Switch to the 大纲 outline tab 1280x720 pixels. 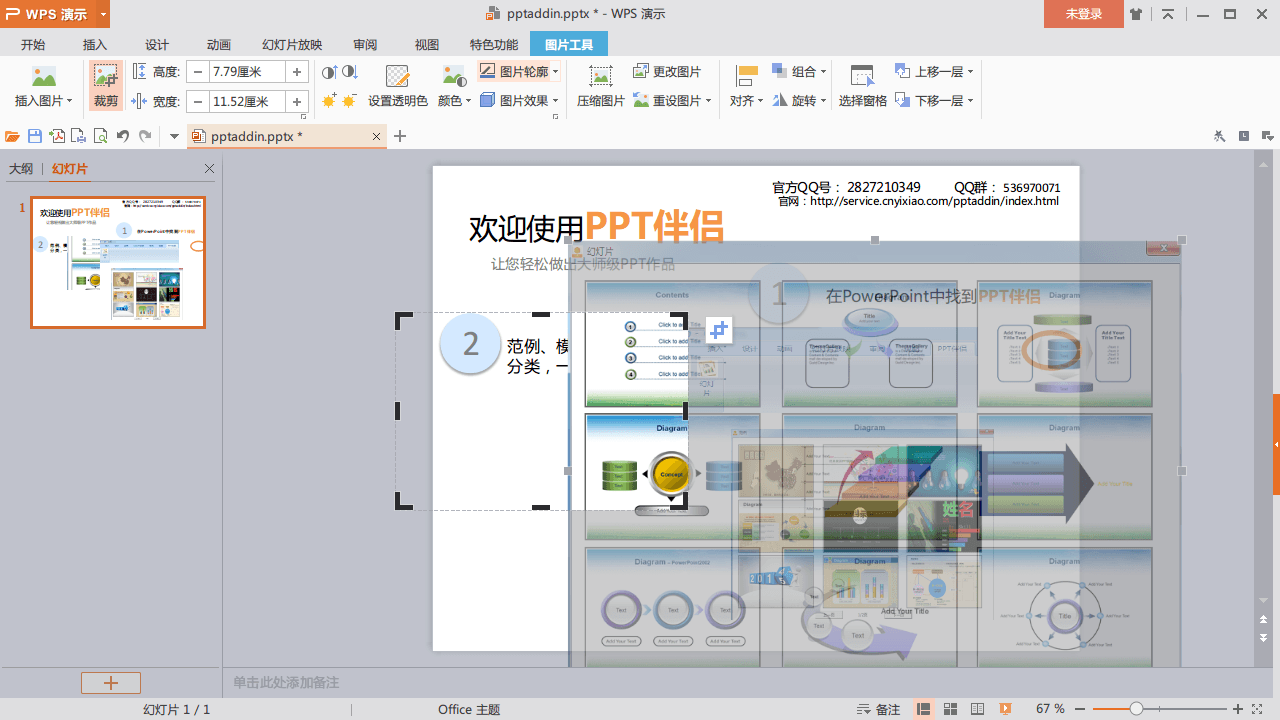(x=21, y=169)
